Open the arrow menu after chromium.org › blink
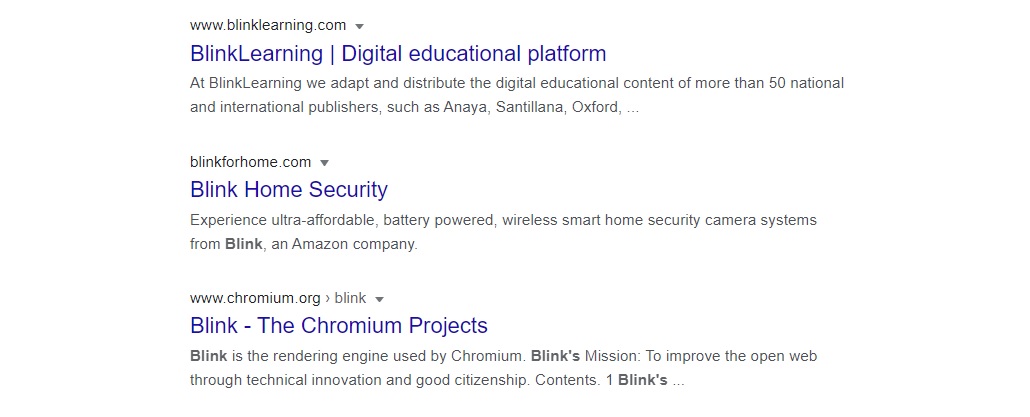 click(x=380, y=298)
